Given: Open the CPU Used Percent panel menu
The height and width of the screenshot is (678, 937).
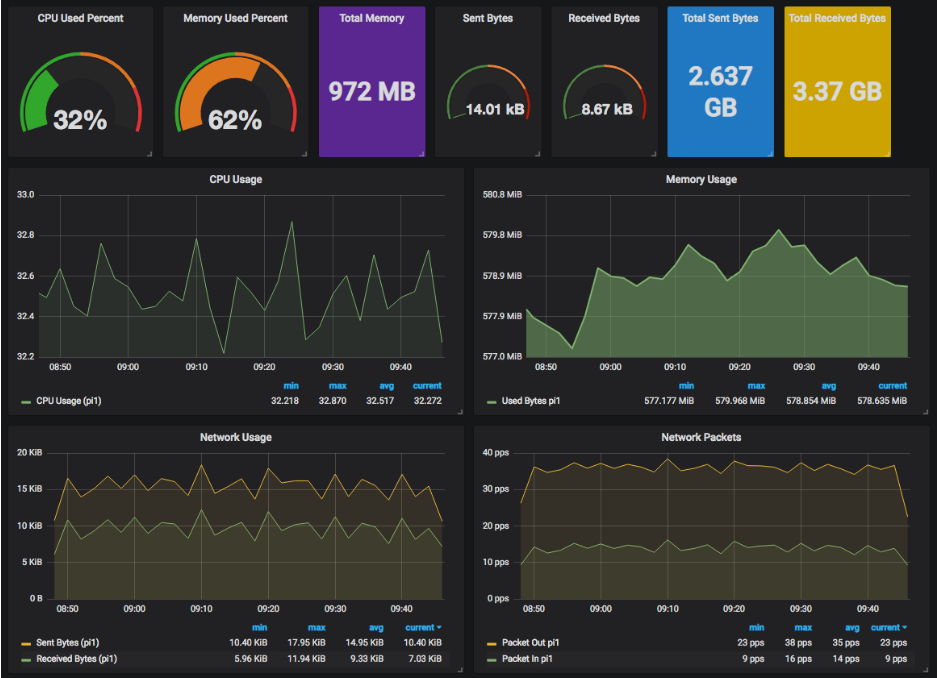Looking at the screenshot, I should coord(81,18).
